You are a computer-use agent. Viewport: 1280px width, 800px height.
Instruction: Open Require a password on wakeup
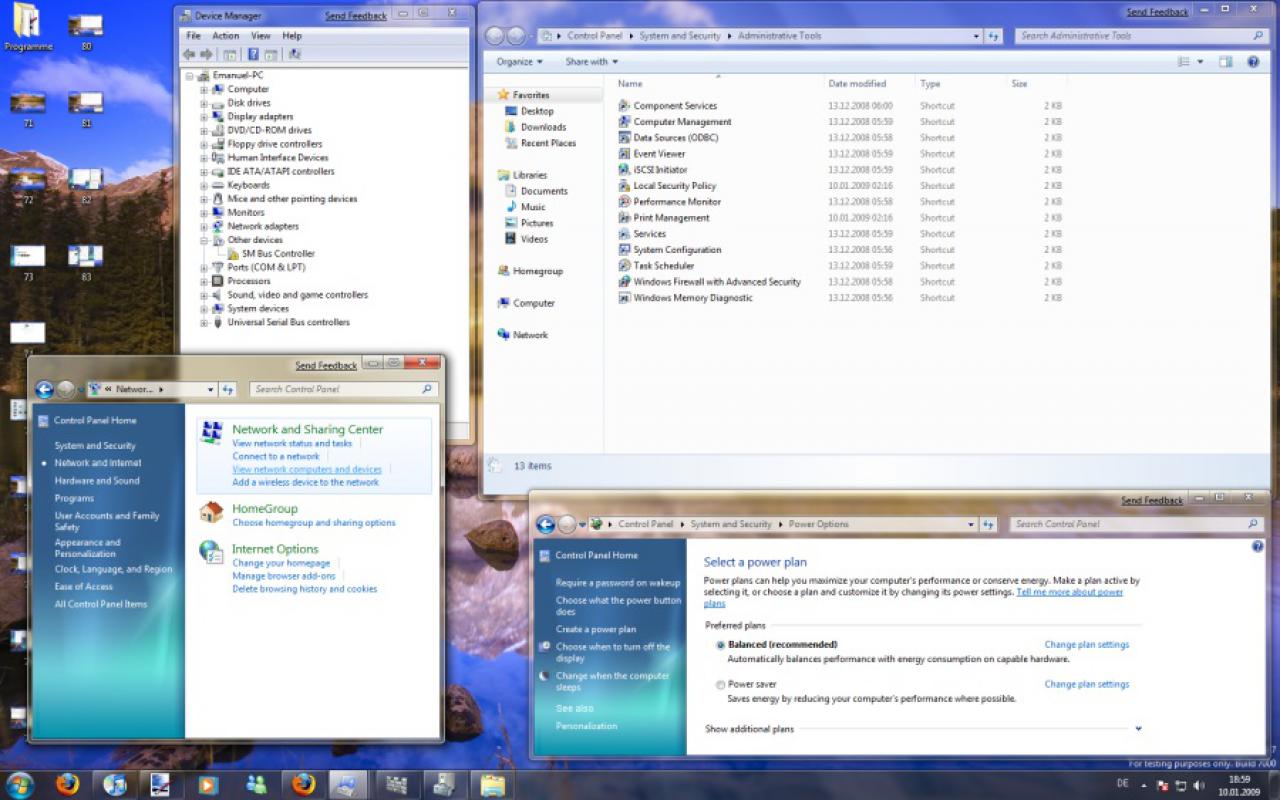618,583
